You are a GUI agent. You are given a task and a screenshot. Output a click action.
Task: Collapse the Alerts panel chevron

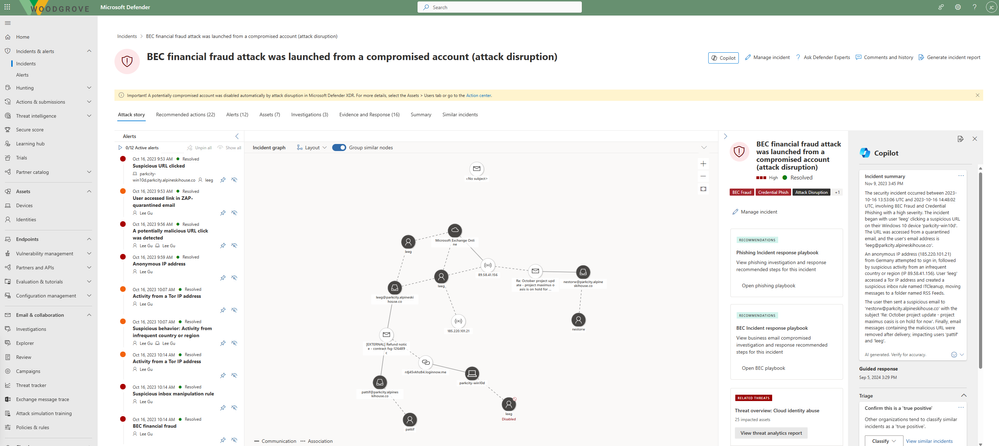point(237,136)
